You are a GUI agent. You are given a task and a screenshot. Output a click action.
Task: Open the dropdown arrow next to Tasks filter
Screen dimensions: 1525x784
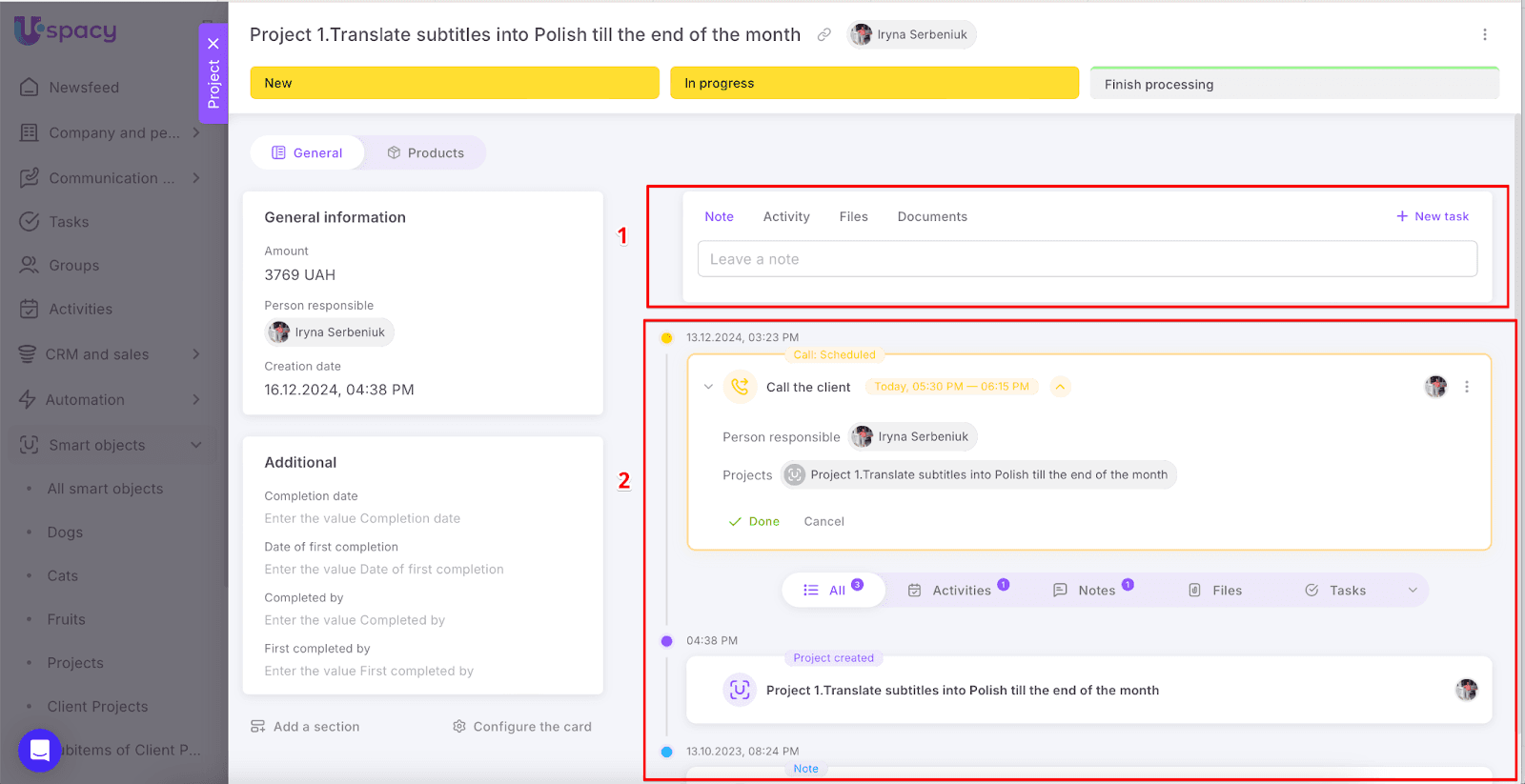tap(1413, 591)
